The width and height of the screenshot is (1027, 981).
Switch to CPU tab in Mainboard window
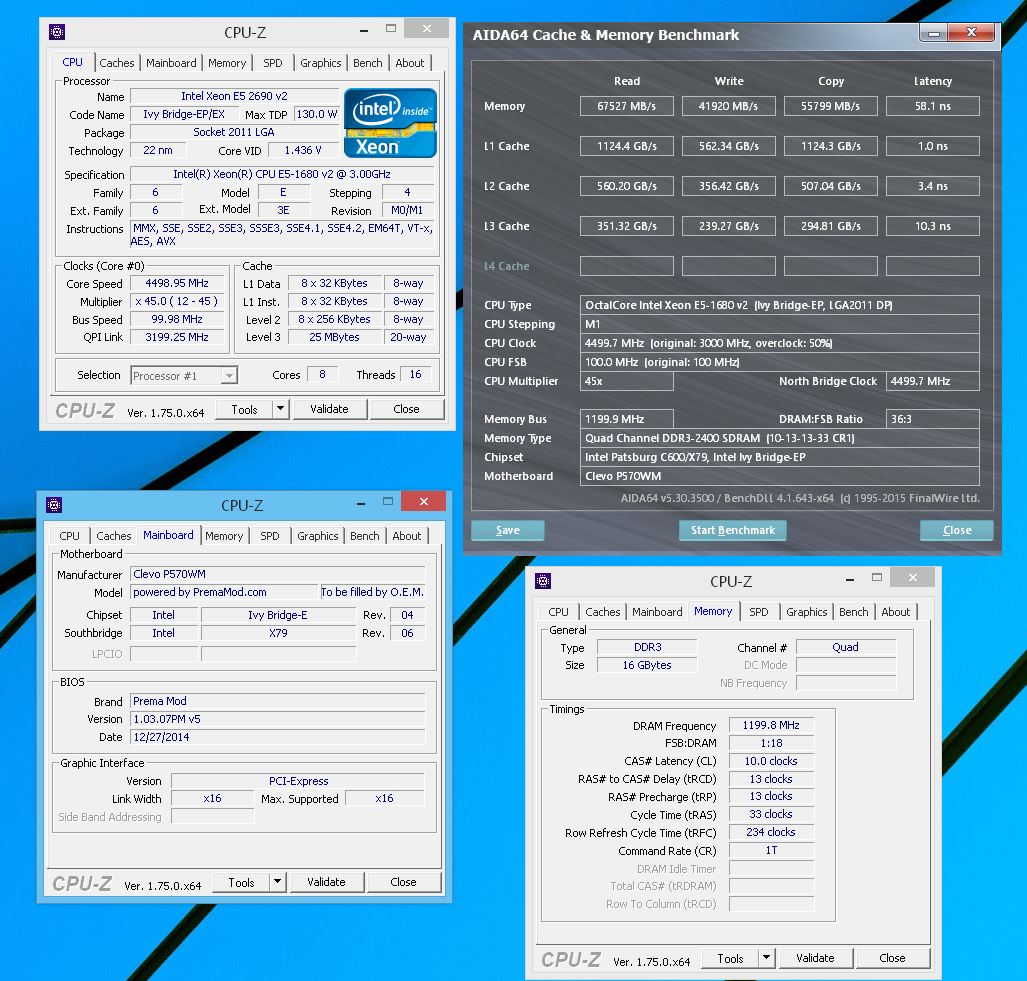click(x=69, y=536)
